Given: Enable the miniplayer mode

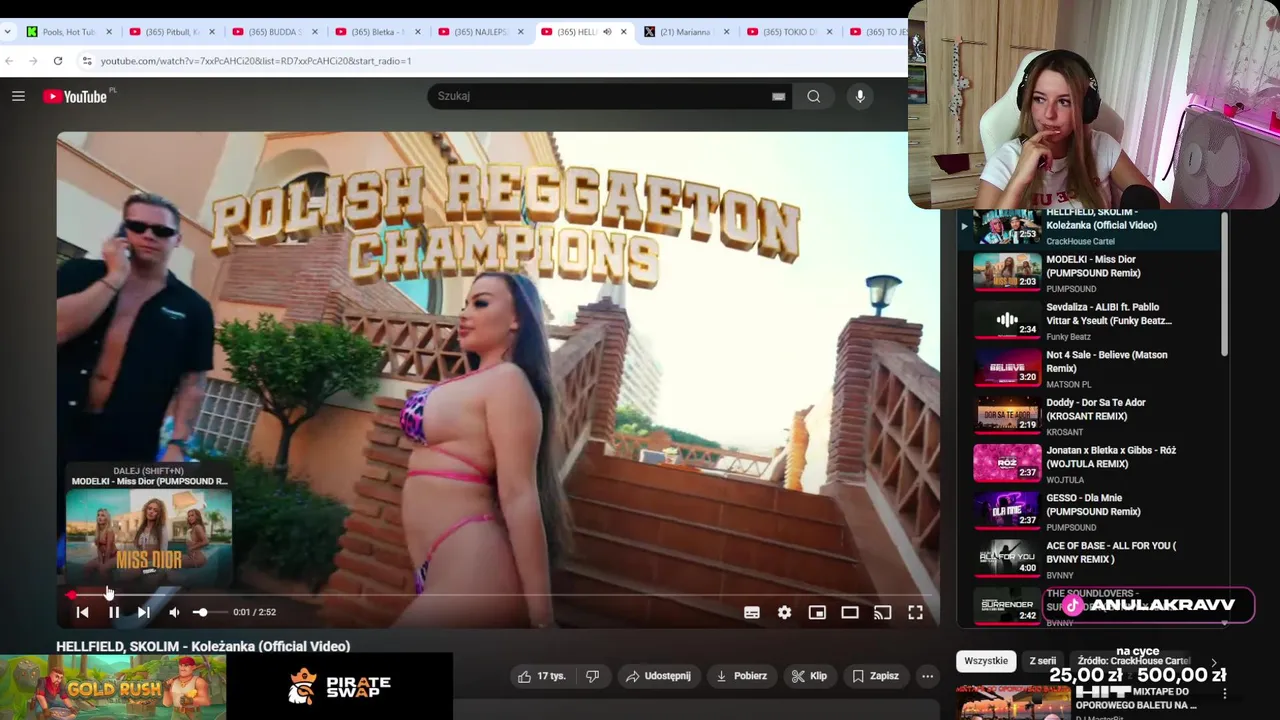Looking at the screenshot, I should point(817,612).
